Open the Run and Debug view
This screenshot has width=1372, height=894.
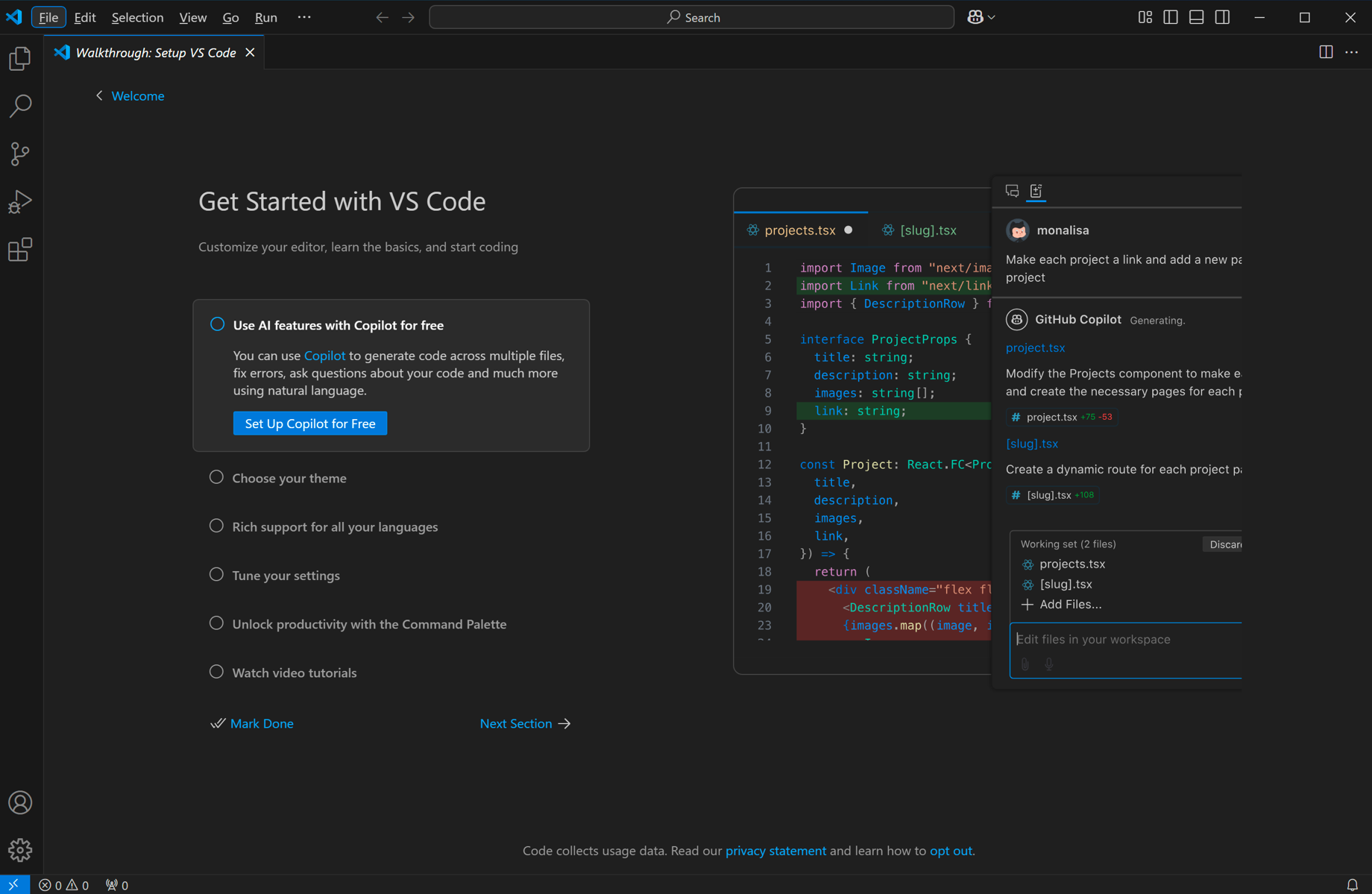point(20,201)
